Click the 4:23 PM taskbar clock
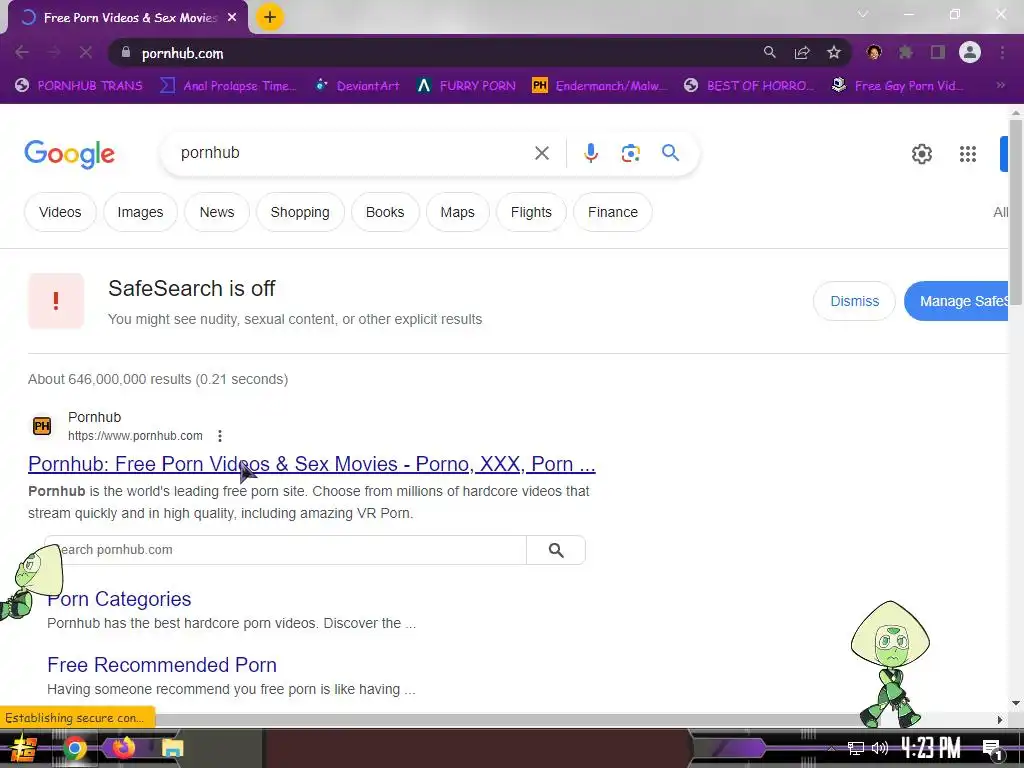The height and width of the screenshot is (768, 1024). (931, 748)
